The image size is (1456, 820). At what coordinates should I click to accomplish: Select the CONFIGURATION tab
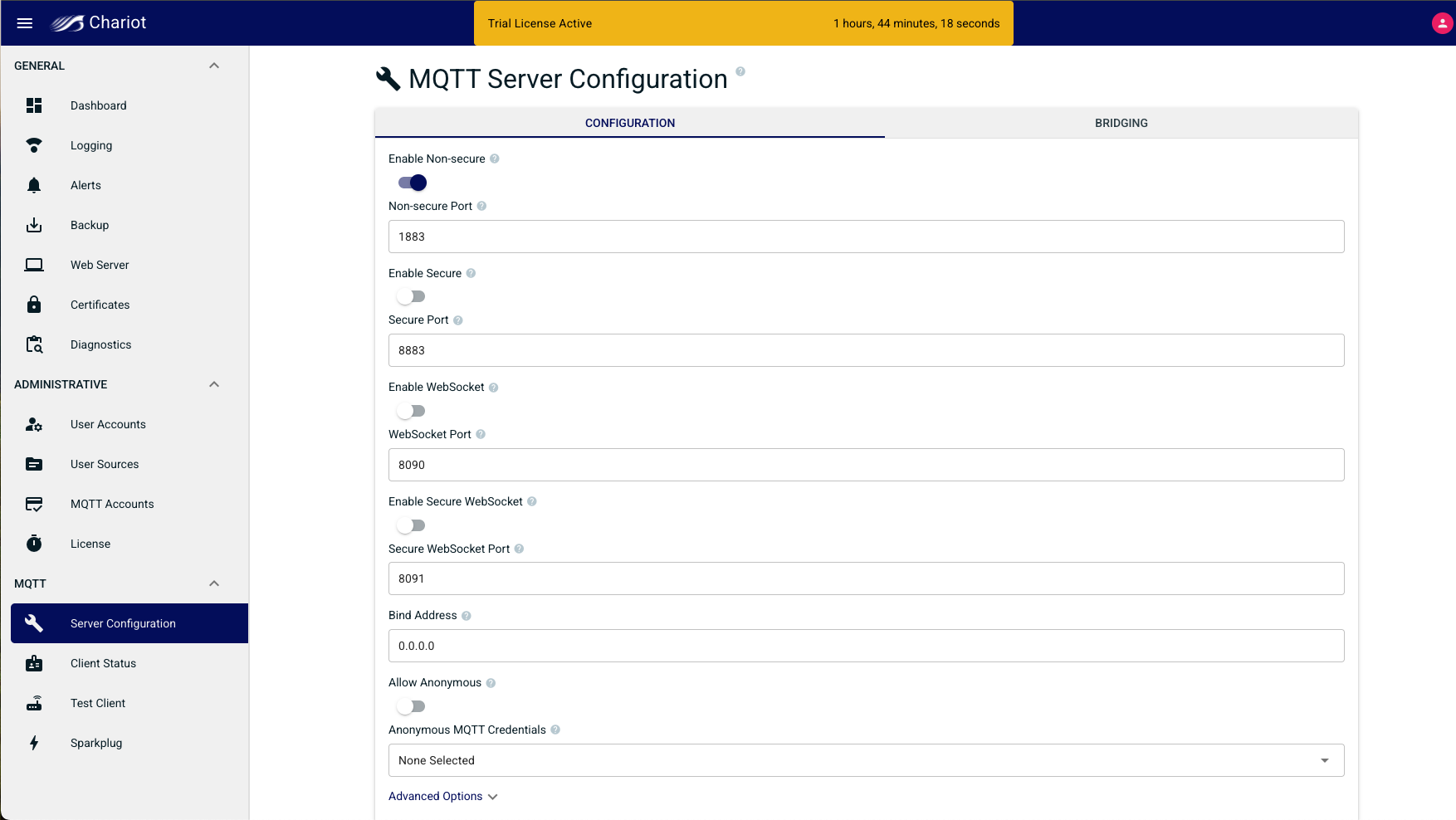pos(629,123)
